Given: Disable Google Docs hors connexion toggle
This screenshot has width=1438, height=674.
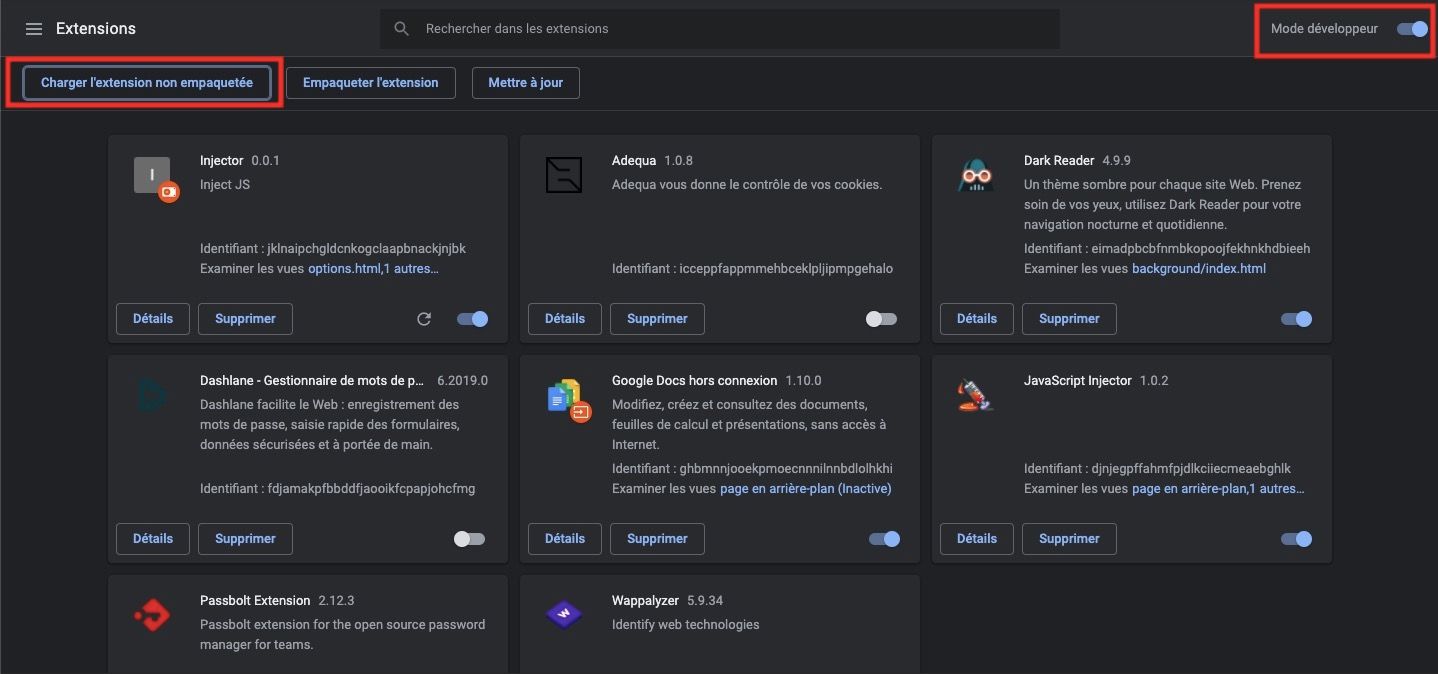Looking at the screenshot, I should coord(885,539).
